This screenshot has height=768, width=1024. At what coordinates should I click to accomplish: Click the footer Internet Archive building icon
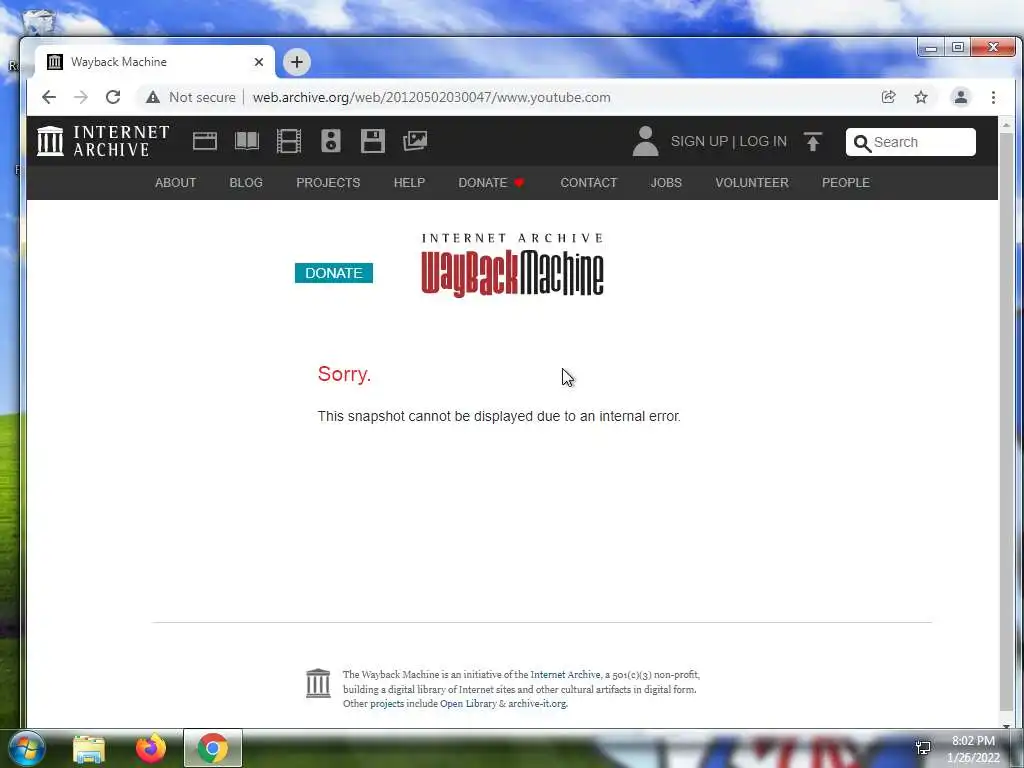(x=318, y=683)
